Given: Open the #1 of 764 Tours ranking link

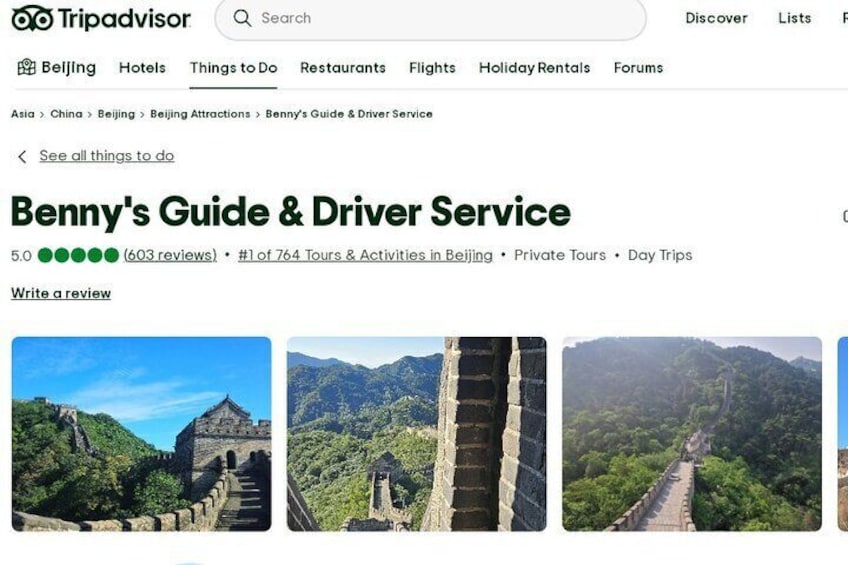Looking at the screenshot, I should click(x=365, y=255).
